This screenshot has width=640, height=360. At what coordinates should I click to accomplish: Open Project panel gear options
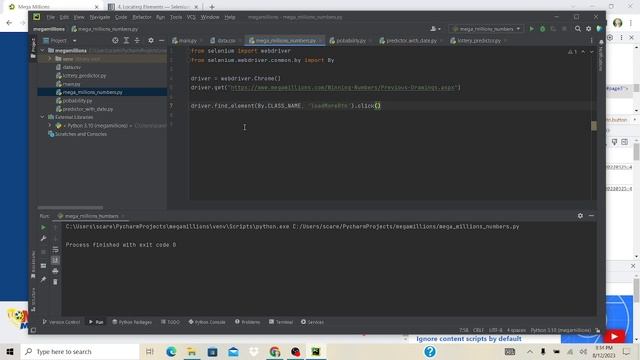click(151, 40)
